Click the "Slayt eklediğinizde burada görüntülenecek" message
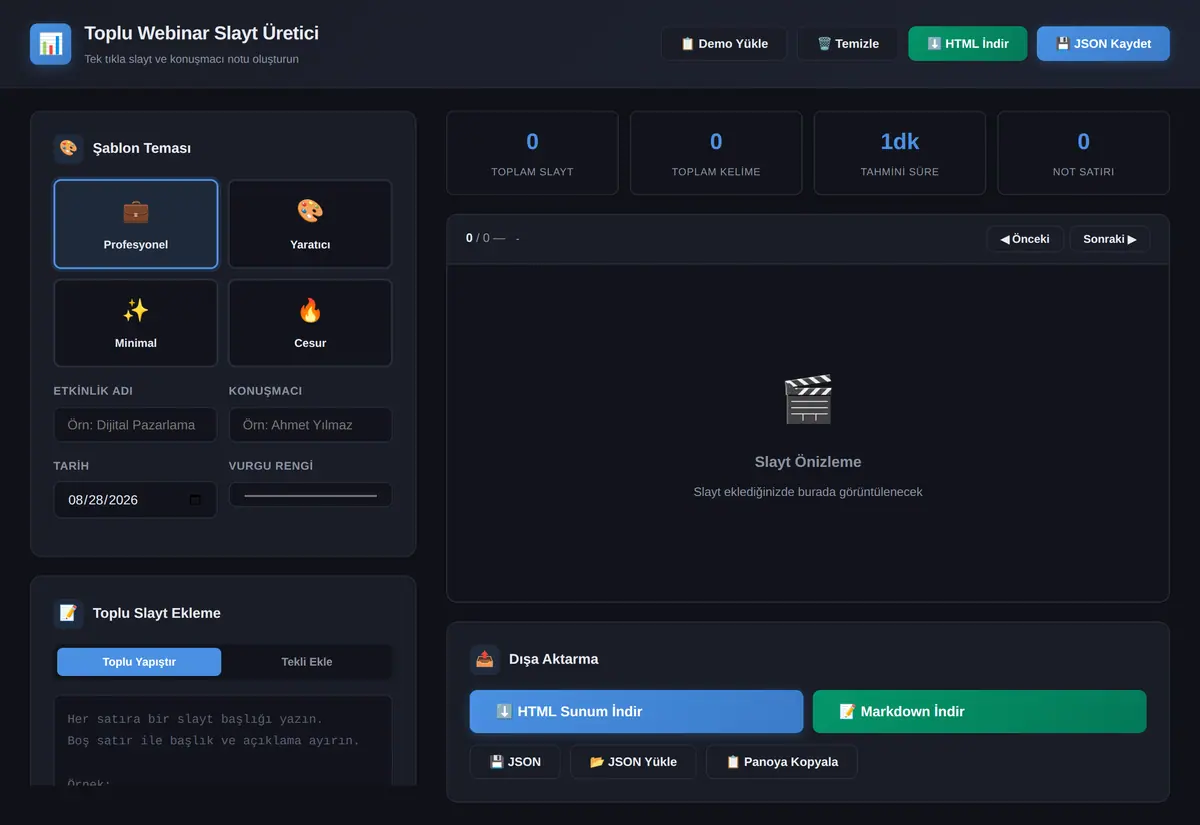Screen dimensions: 1200x825 (x=808, y=492)
